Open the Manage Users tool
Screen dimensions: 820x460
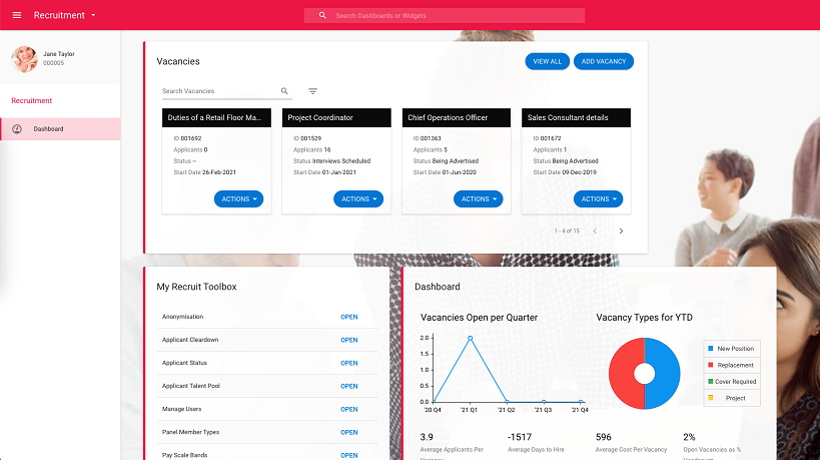(349, 409)
